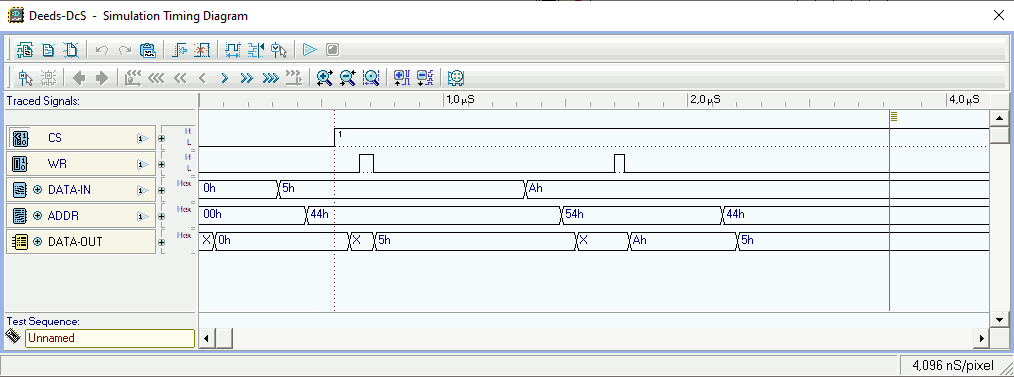Toggle the CS input value arrow
The image size is (1014, 377).
(142, 138)
